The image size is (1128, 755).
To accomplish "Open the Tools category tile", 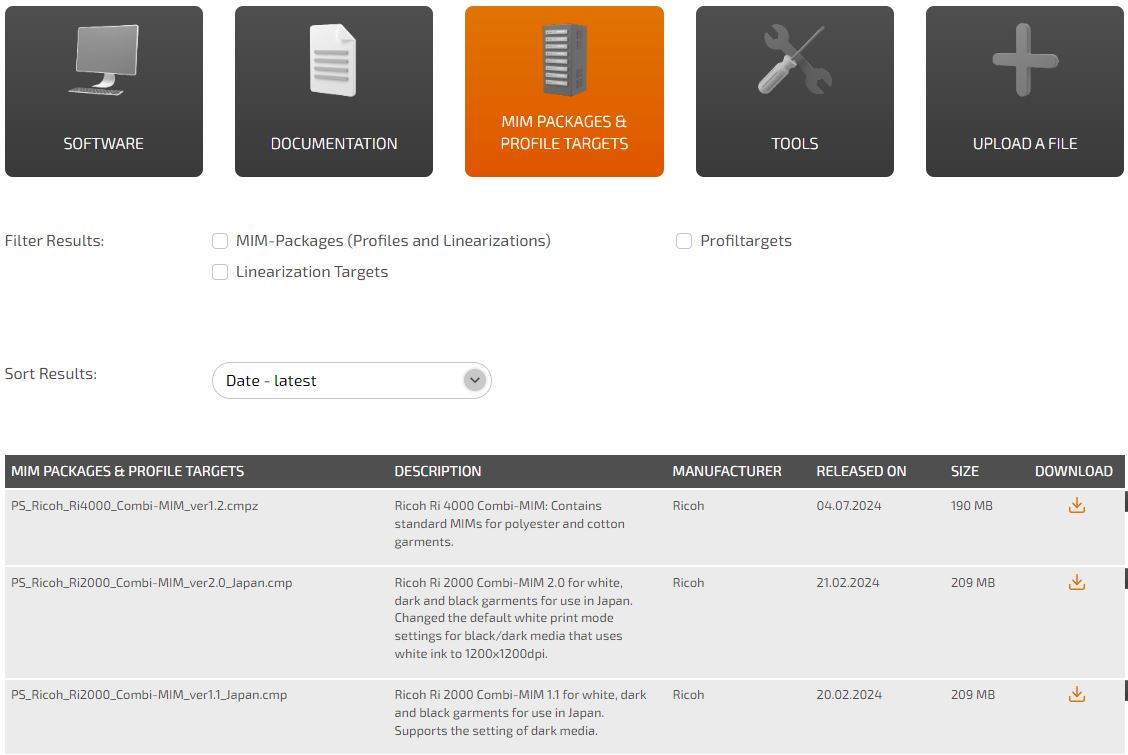I will coord(795,91).
